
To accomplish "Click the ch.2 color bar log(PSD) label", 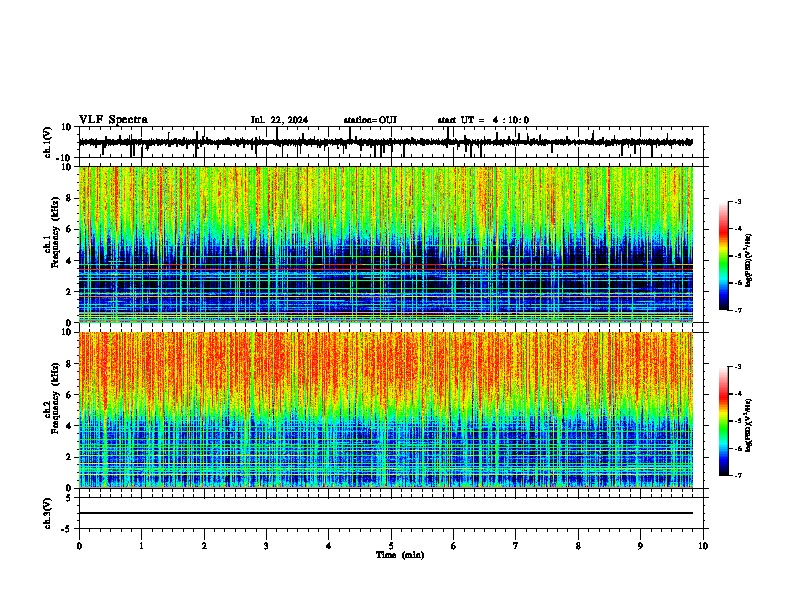I will tap(749, 424).
